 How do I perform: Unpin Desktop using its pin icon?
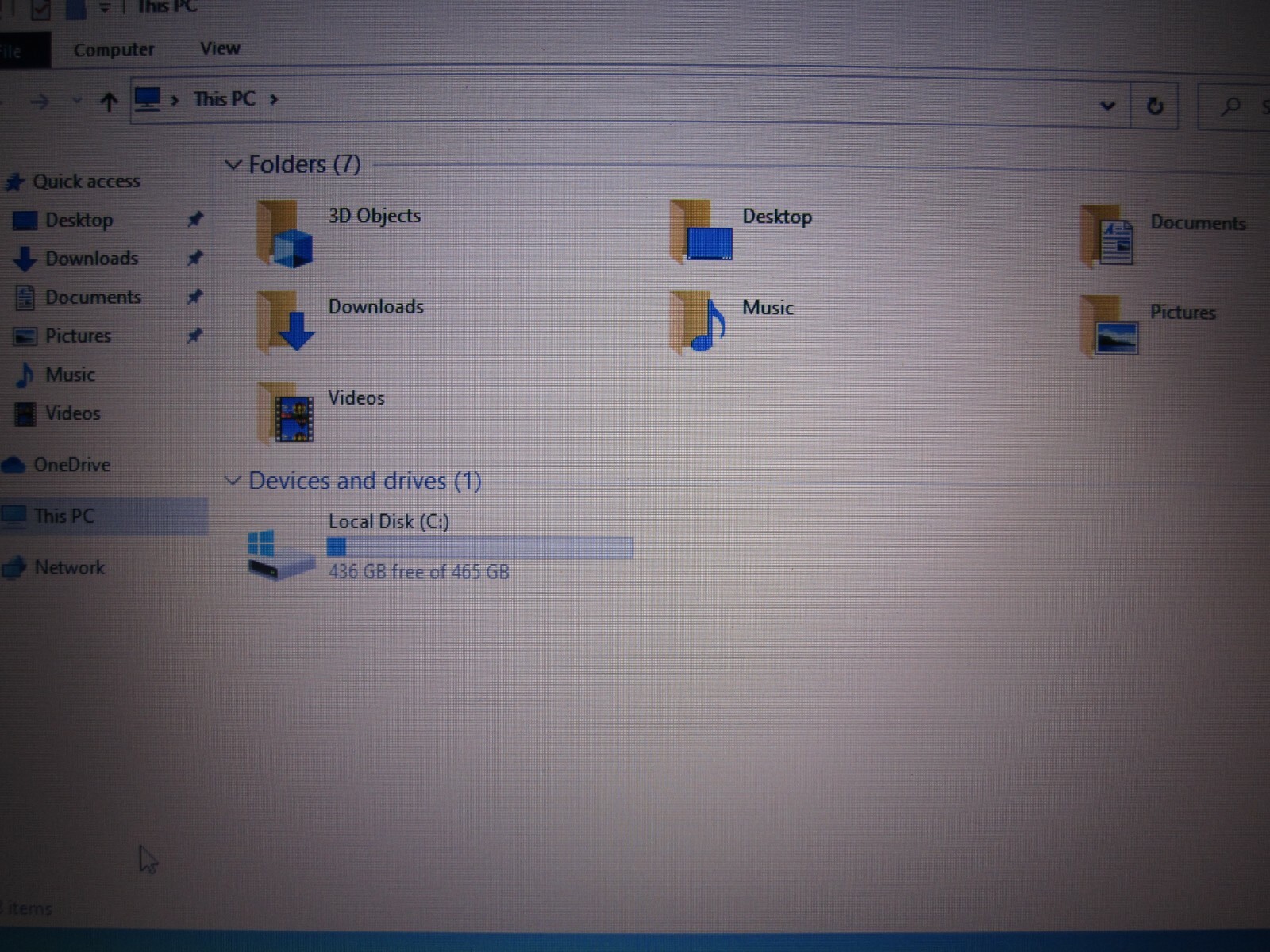tap(194, 220)
